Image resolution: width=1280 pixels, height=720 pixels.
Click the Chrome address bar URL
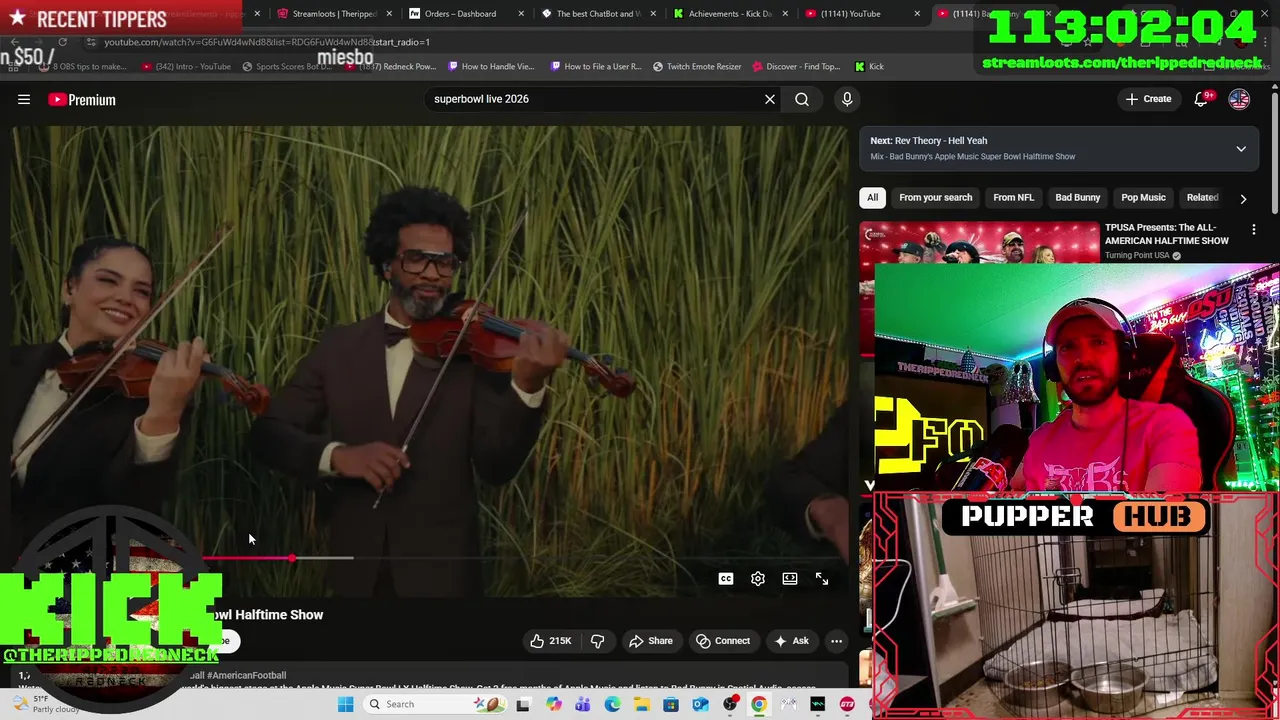(267, 42)
